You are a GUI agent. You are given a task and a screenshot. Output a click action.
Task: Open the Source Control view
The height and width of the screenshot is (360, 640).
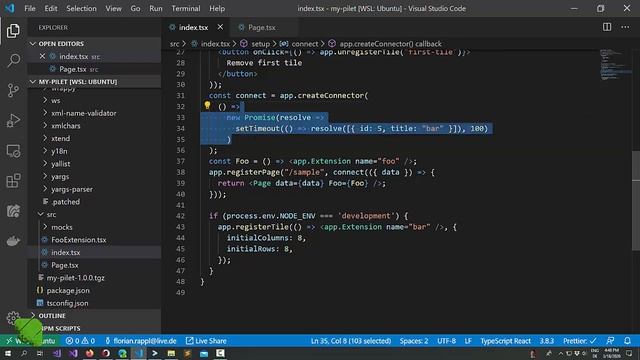click(x=13, y=90)
